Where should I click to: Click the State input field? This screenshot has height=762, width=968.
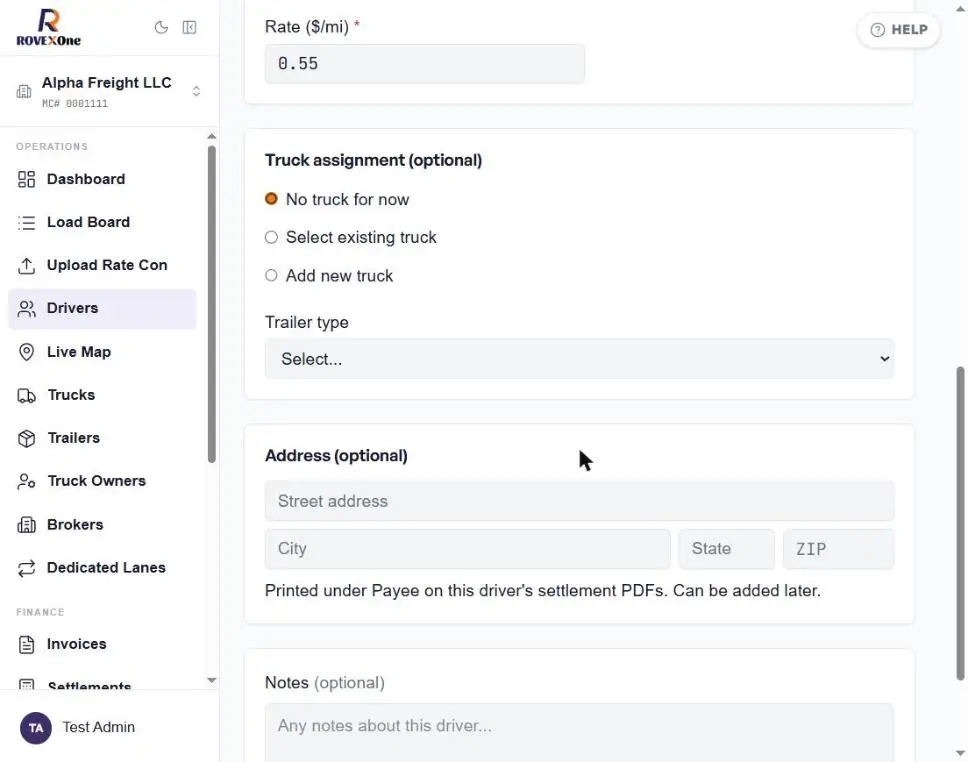(x=726, y=548)
